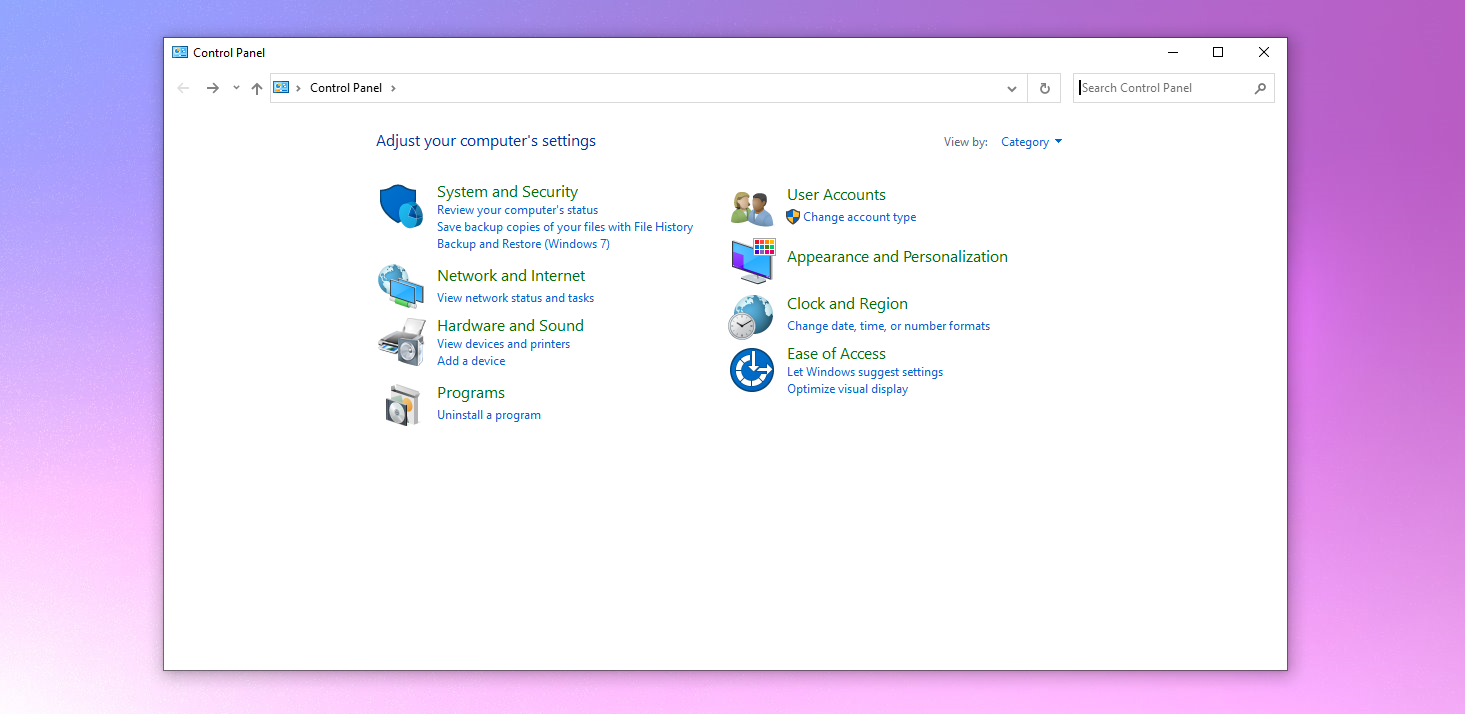Expand the address bar history dropdown
Screen dimensions: 1465x714
pos(1011,88)
